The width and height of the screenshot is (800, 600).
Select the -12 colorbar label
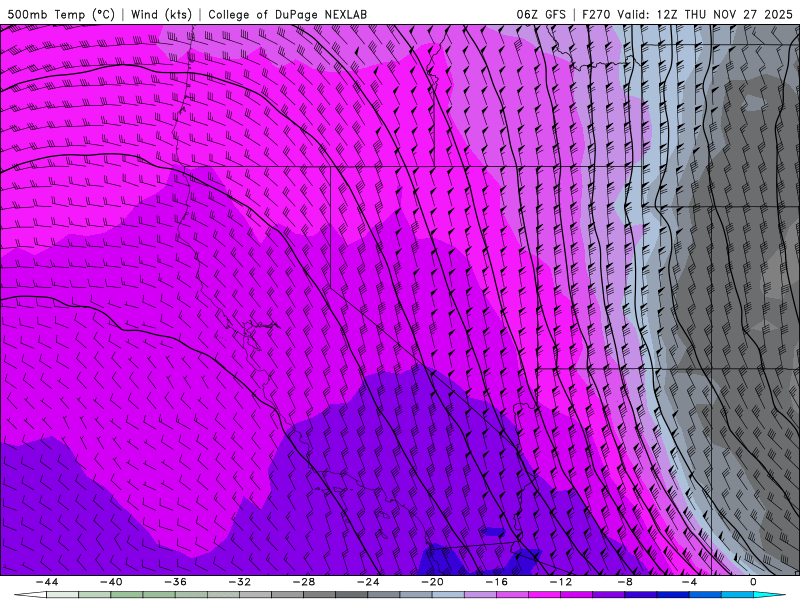pyautogui.click(x=561, y=582)
